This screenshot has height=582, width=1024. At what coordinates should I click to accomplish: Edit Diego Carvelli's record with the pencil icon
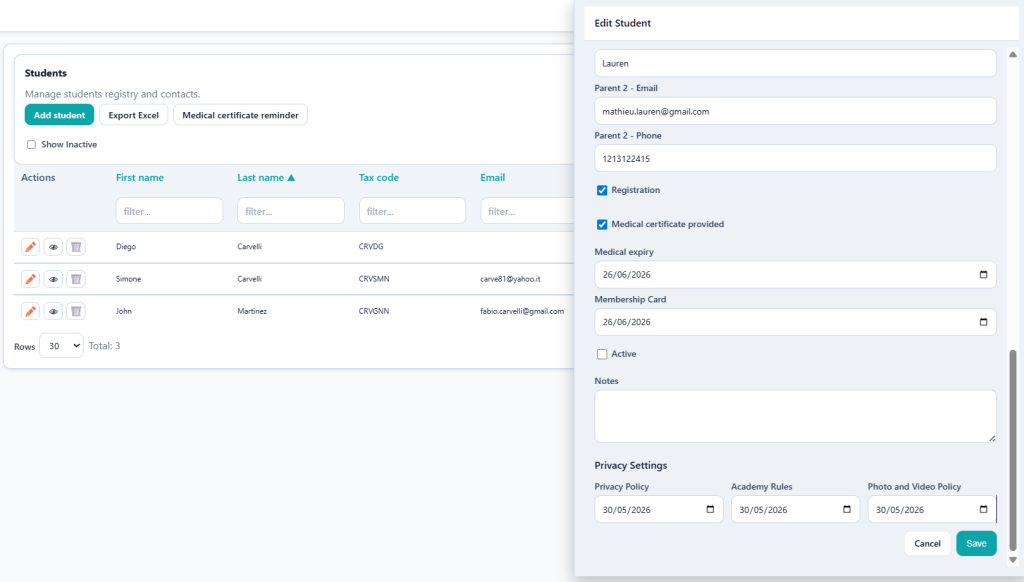coord(28,247)
